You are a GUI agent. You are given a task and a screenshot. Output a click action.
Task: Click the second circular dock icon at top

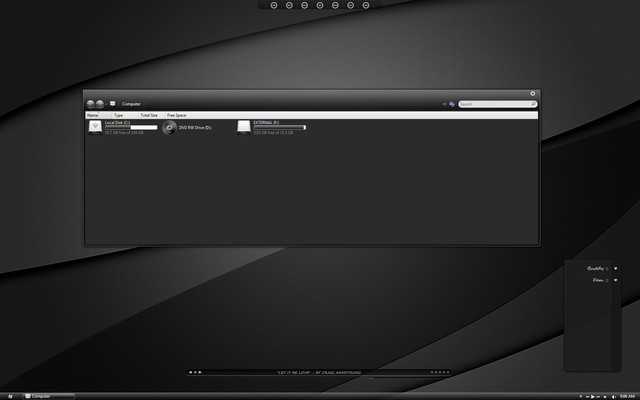click(289, 5)
